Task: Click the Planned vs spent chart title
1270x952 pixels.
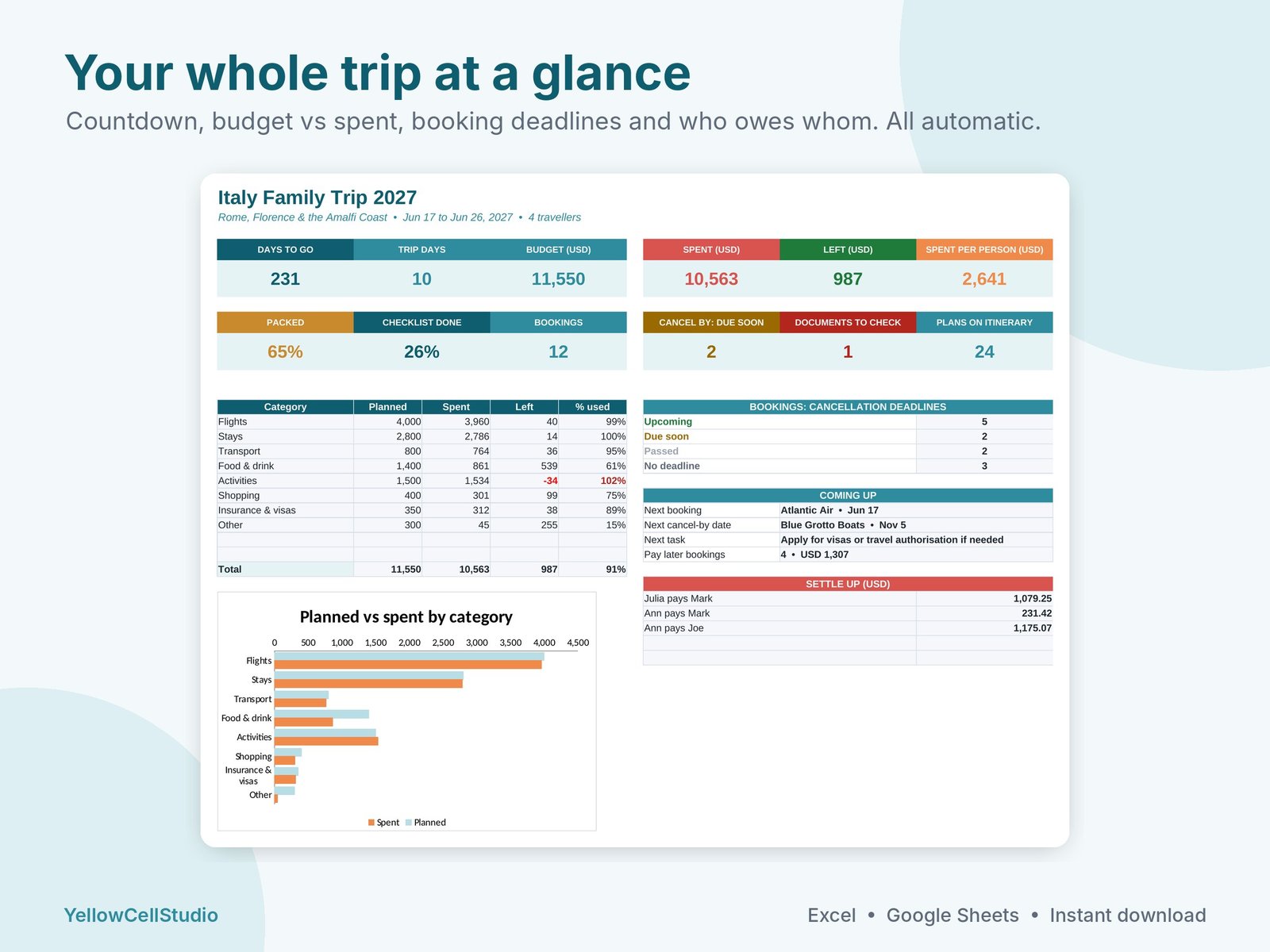Action: [x=406, y=617]
